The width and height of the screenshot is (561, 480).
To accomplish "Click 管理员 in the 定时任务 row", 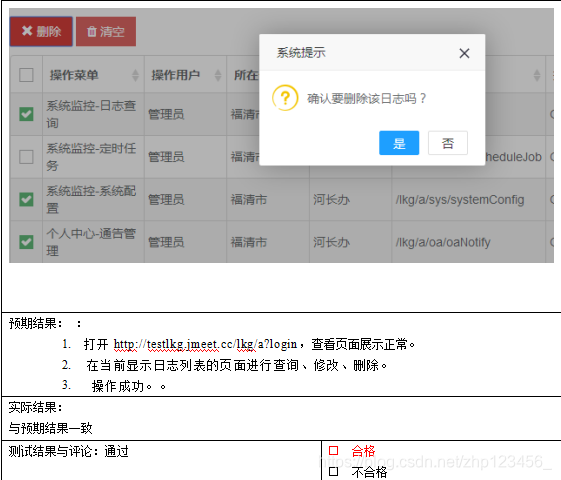I will tap(166, 157).
